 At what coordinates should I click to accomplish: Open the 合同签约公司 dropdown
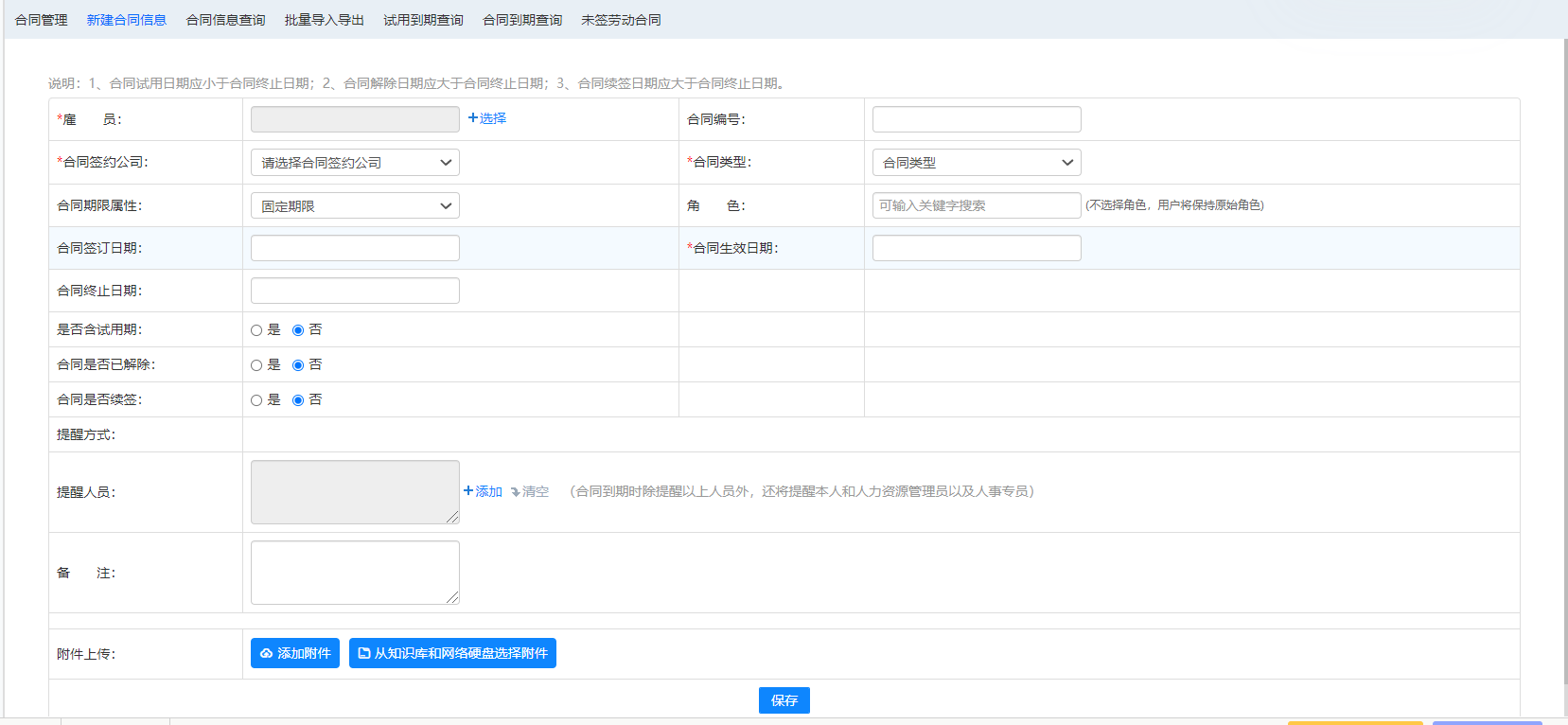tap(355, 163)
